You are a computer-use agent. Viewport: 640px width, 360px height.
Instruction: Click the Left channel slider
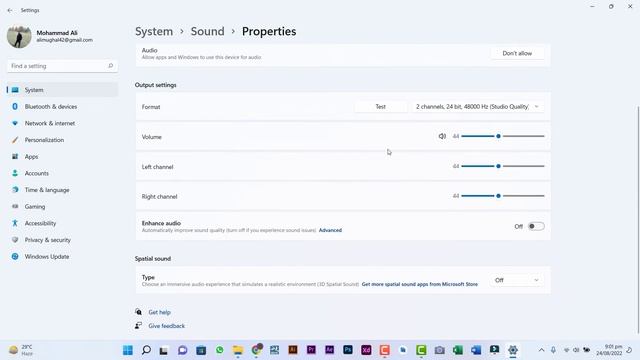point(503,166)
